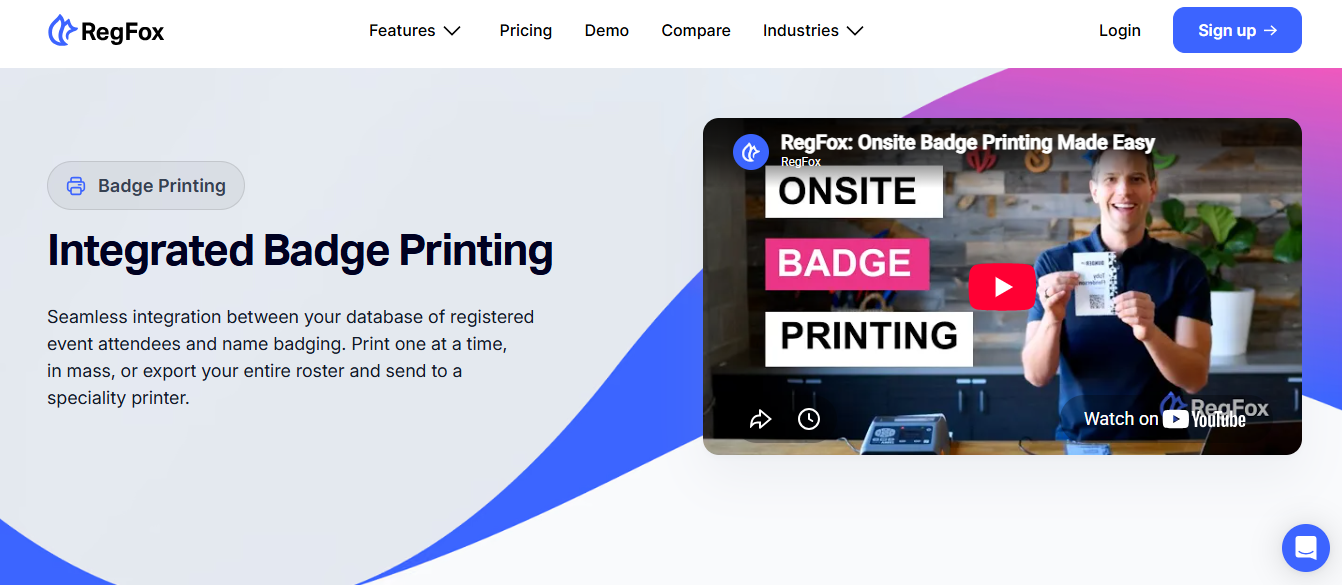Click the video's share arrow icon
Image resolution: width=1342 pixels, height=585 pixels.
click(x=760, y=419)
